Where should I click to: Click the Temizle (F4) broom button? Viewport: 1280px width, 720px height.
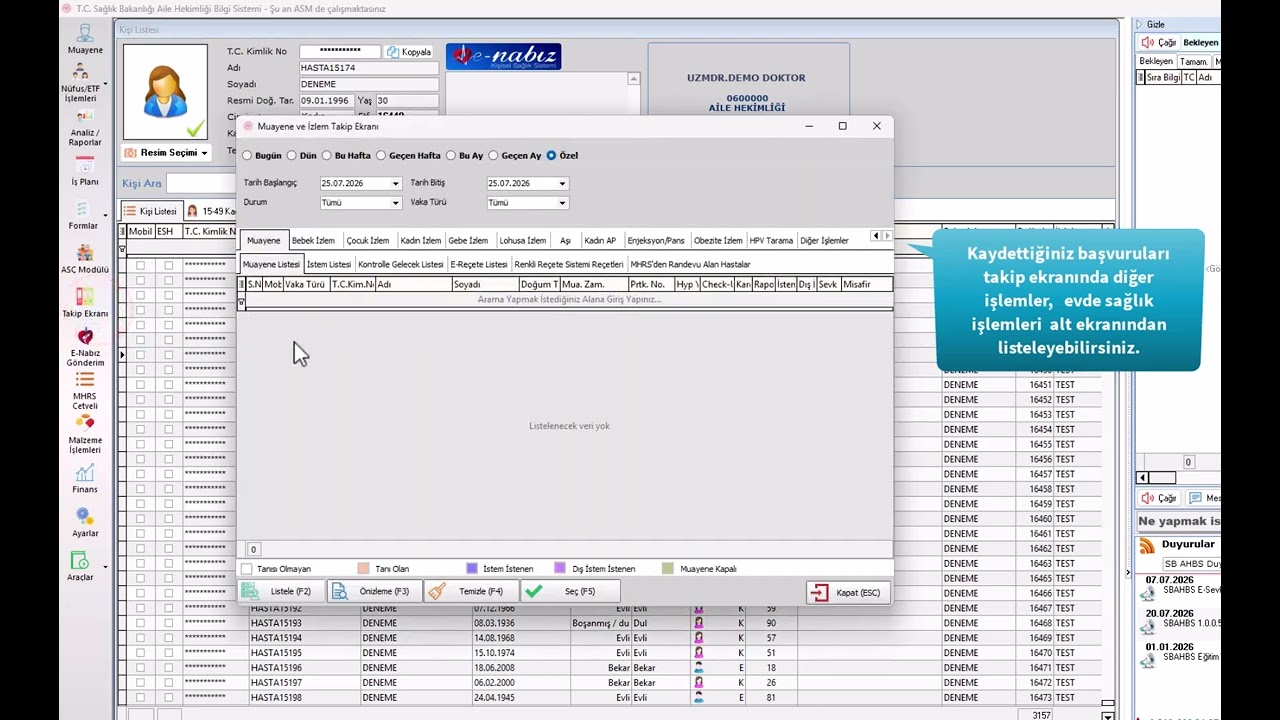click(x=470, y=592)
